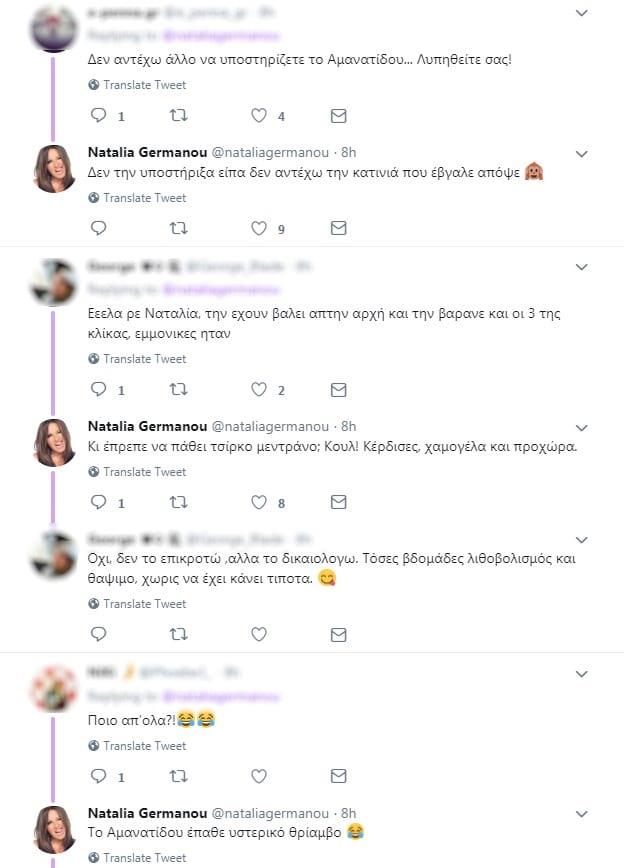Like Natalia's tweet showing 8 likes
The image size is (624, 868).
(259, 502)
